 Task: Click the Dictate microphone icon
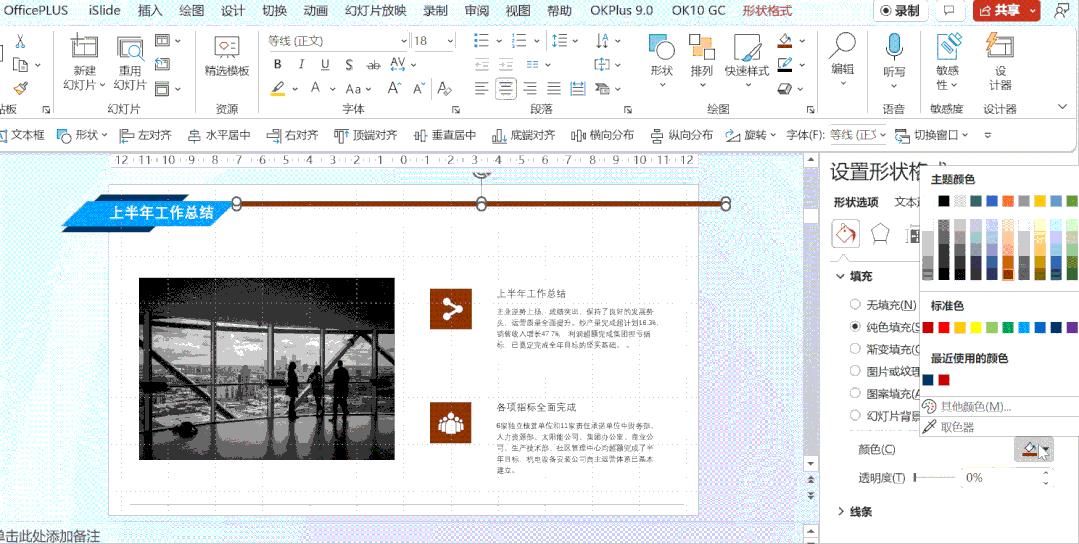click(x=894, y=47)
